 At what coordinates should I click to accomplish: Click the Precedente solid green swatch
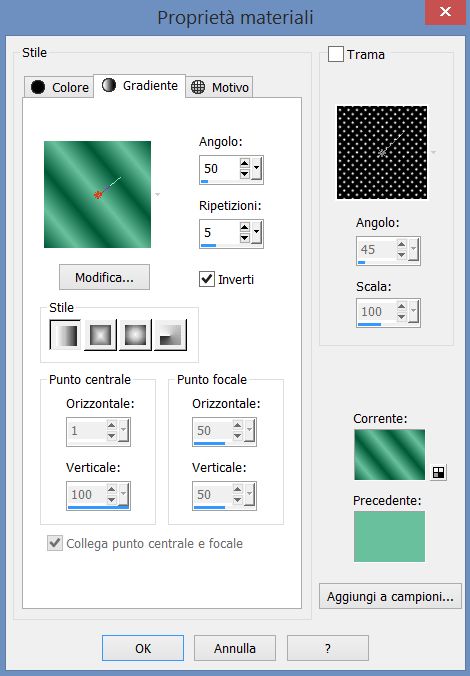[389, 536]
